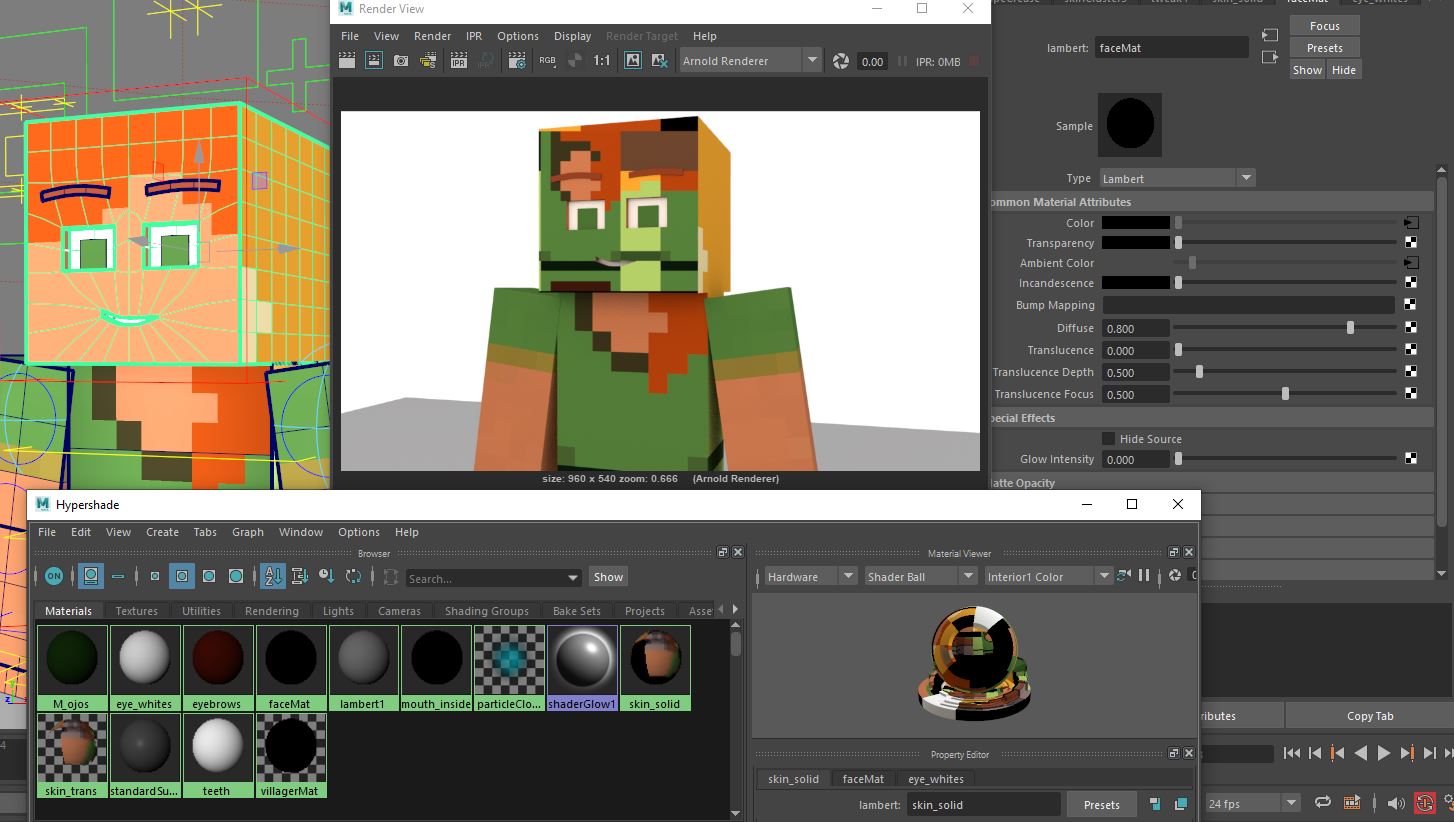Select the shaderGlow1 material swatch
1454x822 pixels.
point(582,668)
